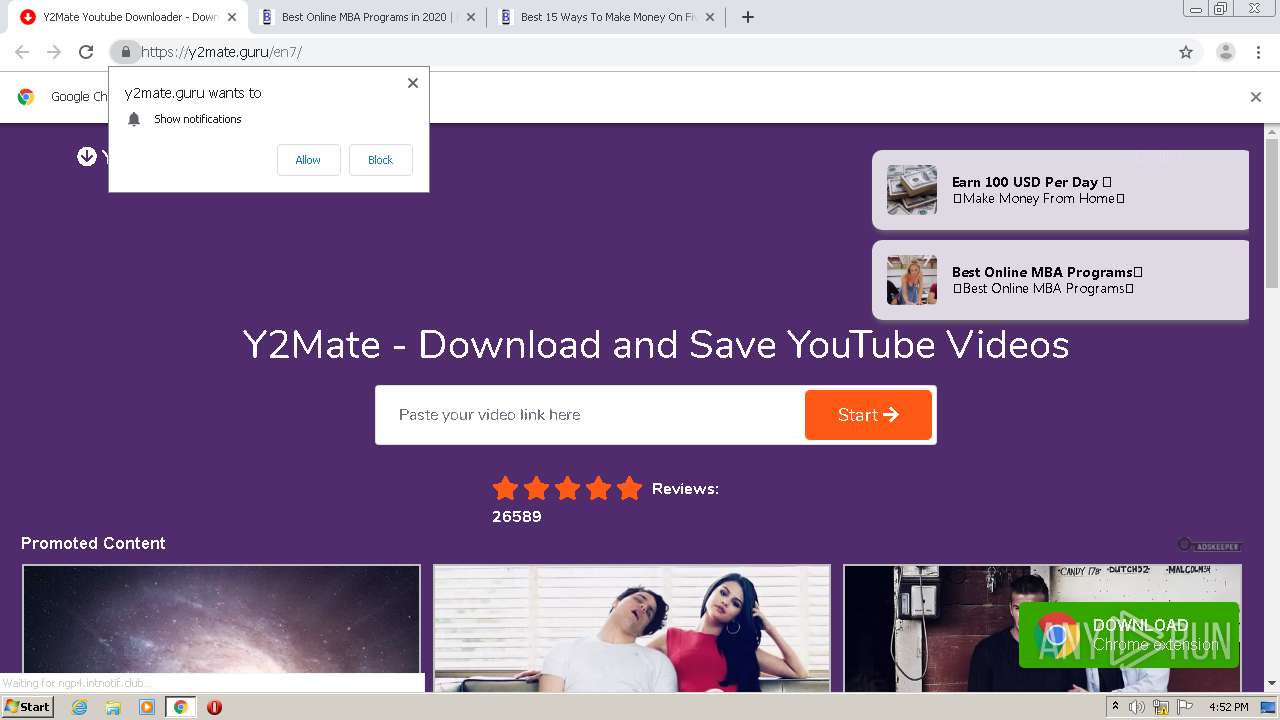Open the payphone promoted content image
The width and height of the screenshot is (1280, 720).
[1042, 628]
